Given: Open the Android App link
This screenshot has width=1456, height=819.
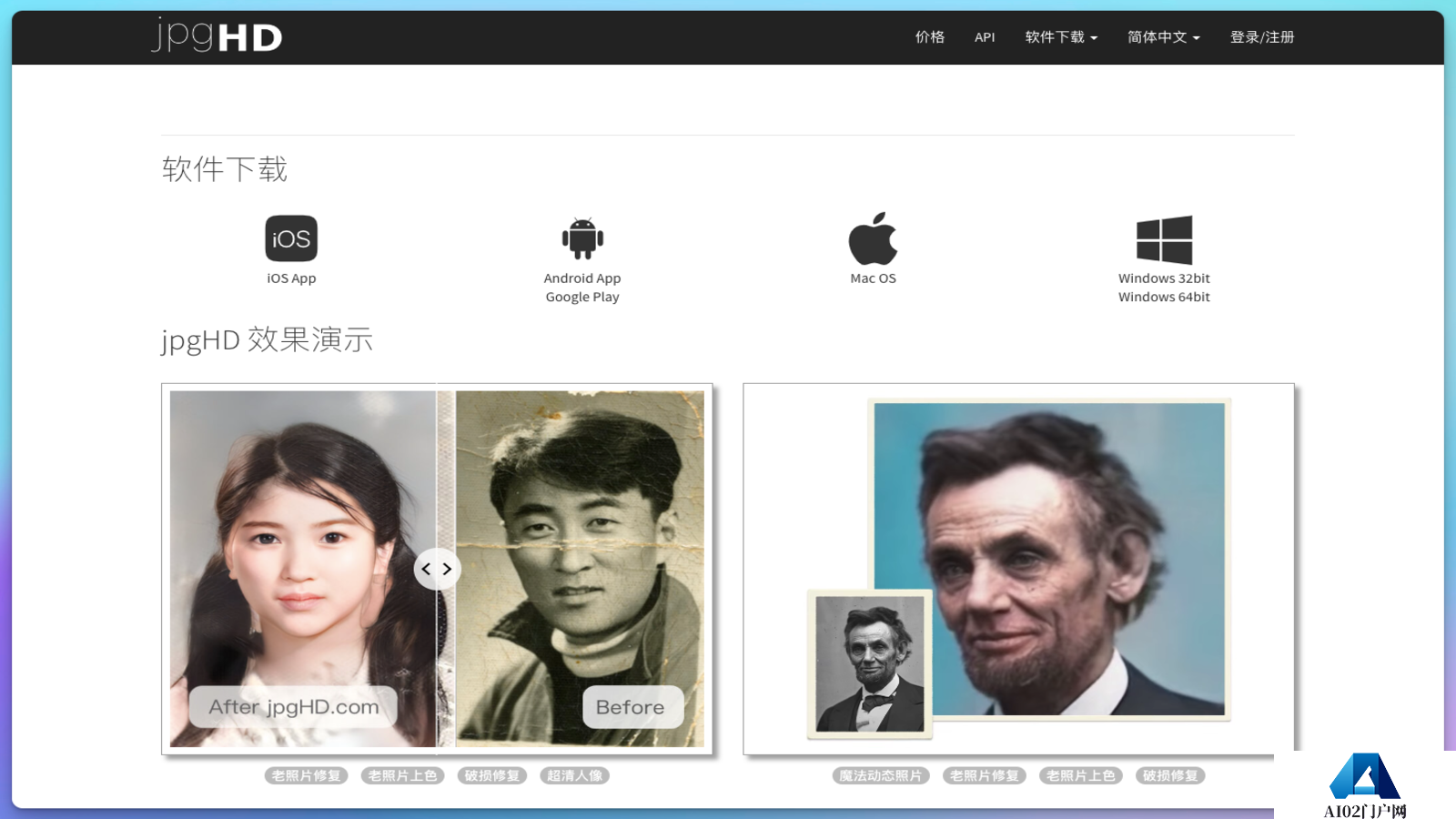Looking at the screenshot, I should (x=582, y=278).
